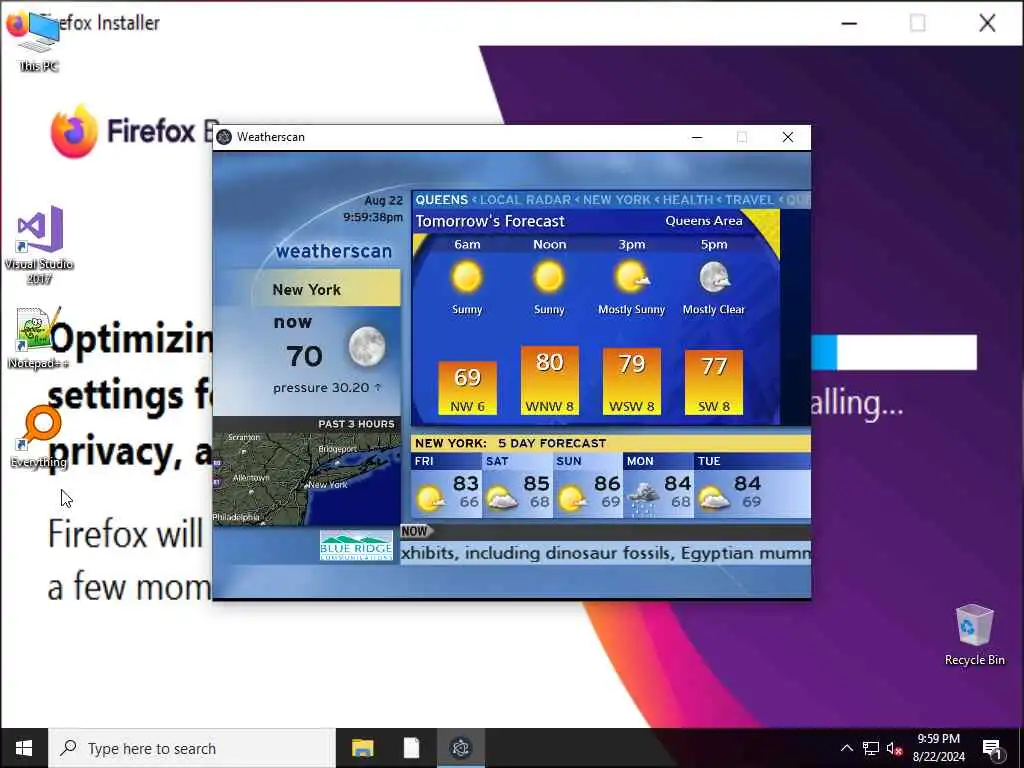Open File Explorer from the taskbar

click(x=362, y=748)
